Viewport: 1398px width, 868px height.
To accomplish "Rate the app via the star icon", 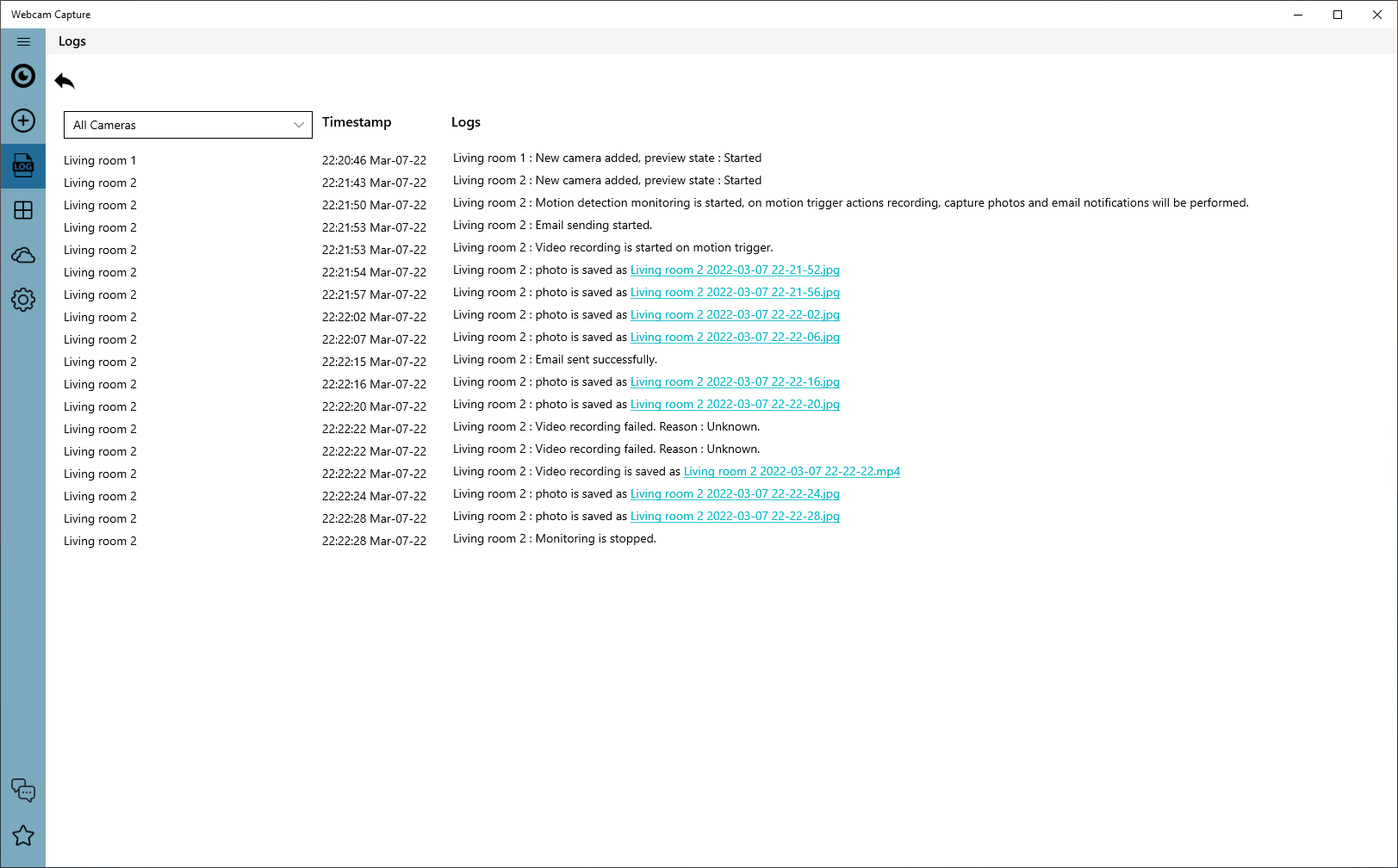I will click(x=23, y=835).
